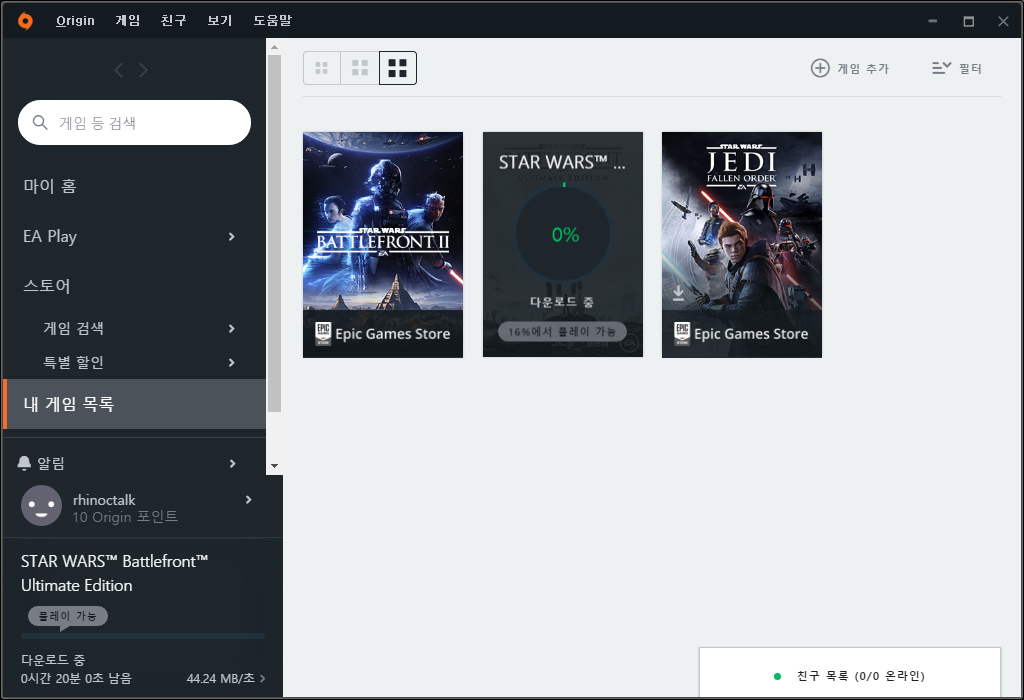Image resolution: width=1024 pixels, height=700 pixels.
Task: Open the 도움말 menu
Action: 272,20
